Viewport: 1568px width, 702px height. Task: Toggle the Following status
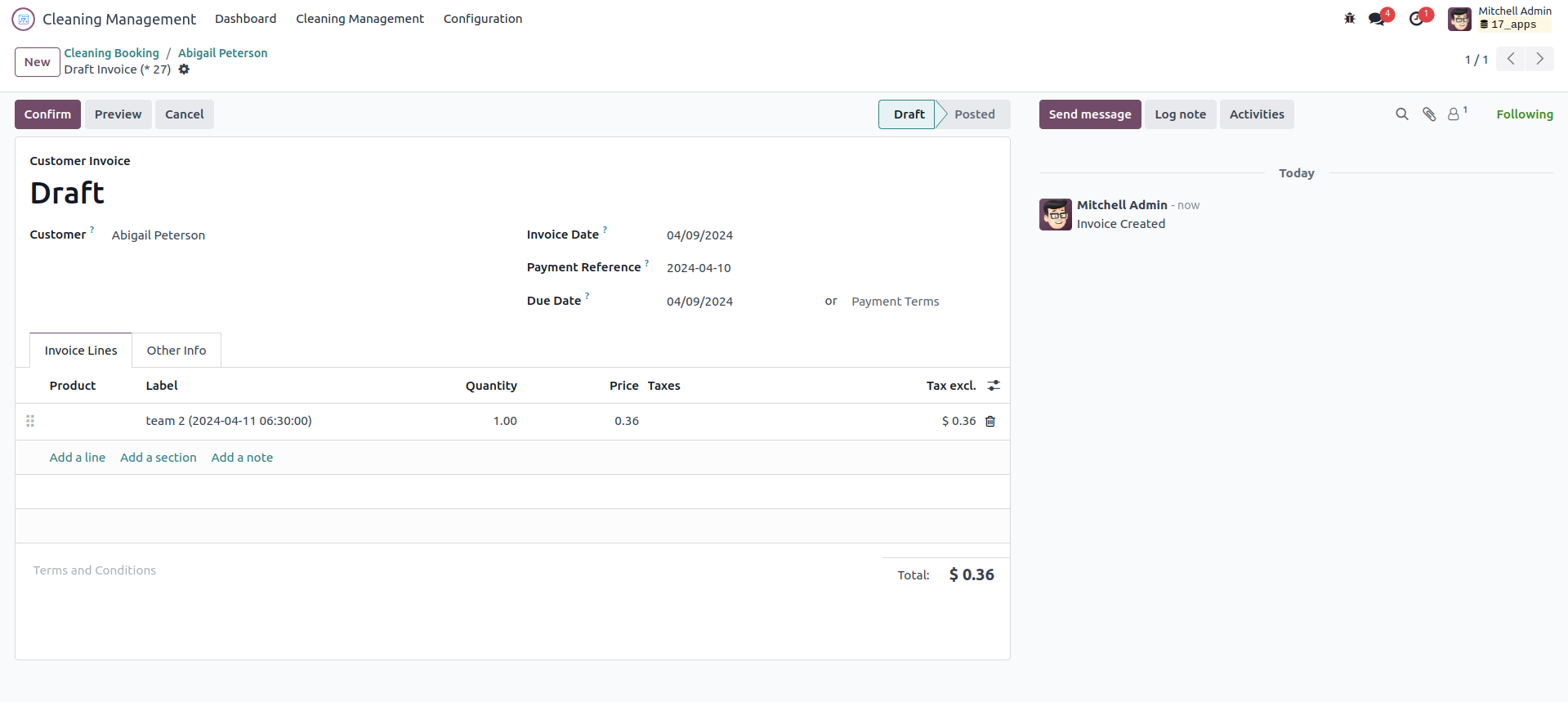[x=1524, y=114]
